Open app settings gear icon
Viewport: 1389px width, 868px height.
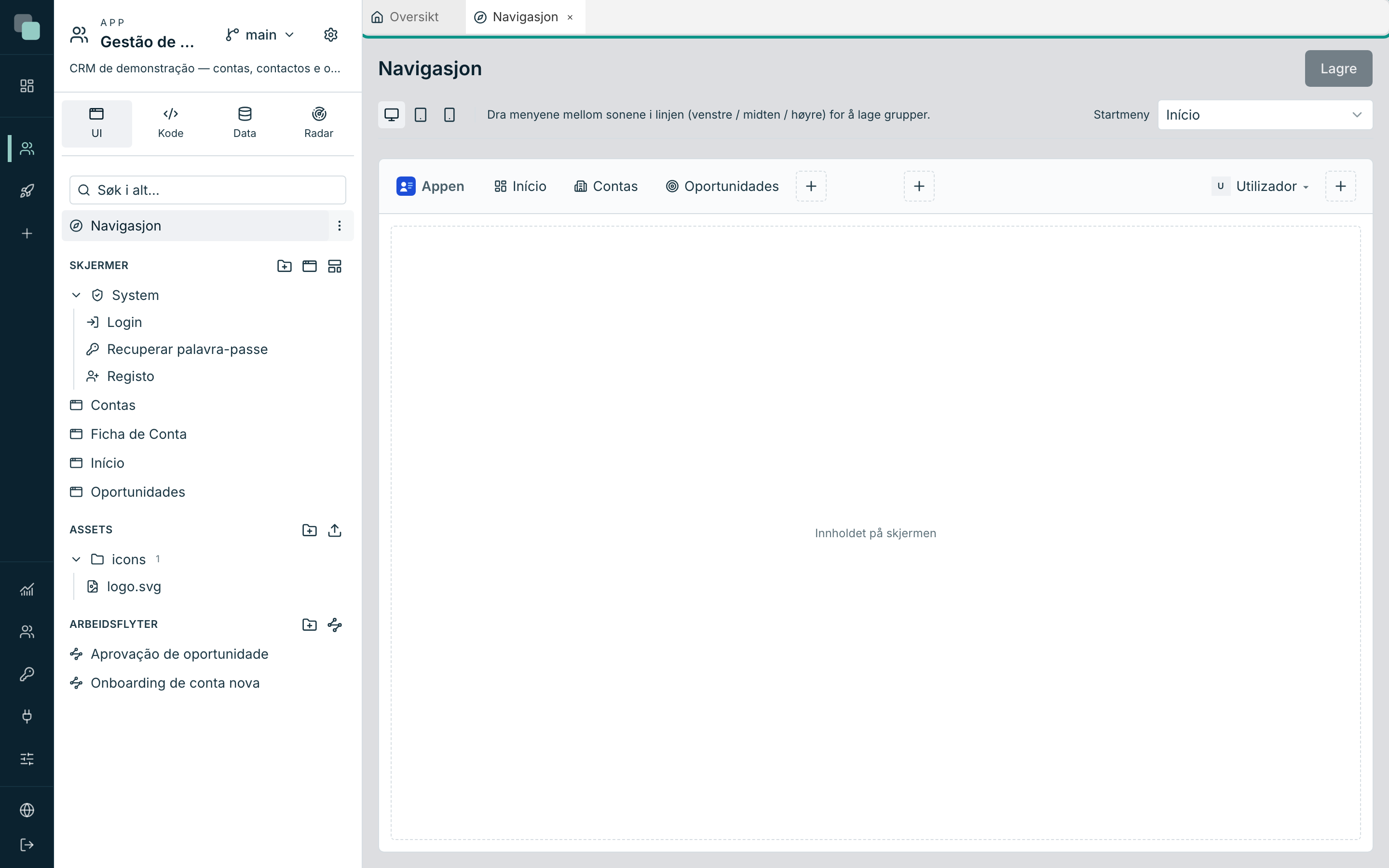click(x=330, y=35)
